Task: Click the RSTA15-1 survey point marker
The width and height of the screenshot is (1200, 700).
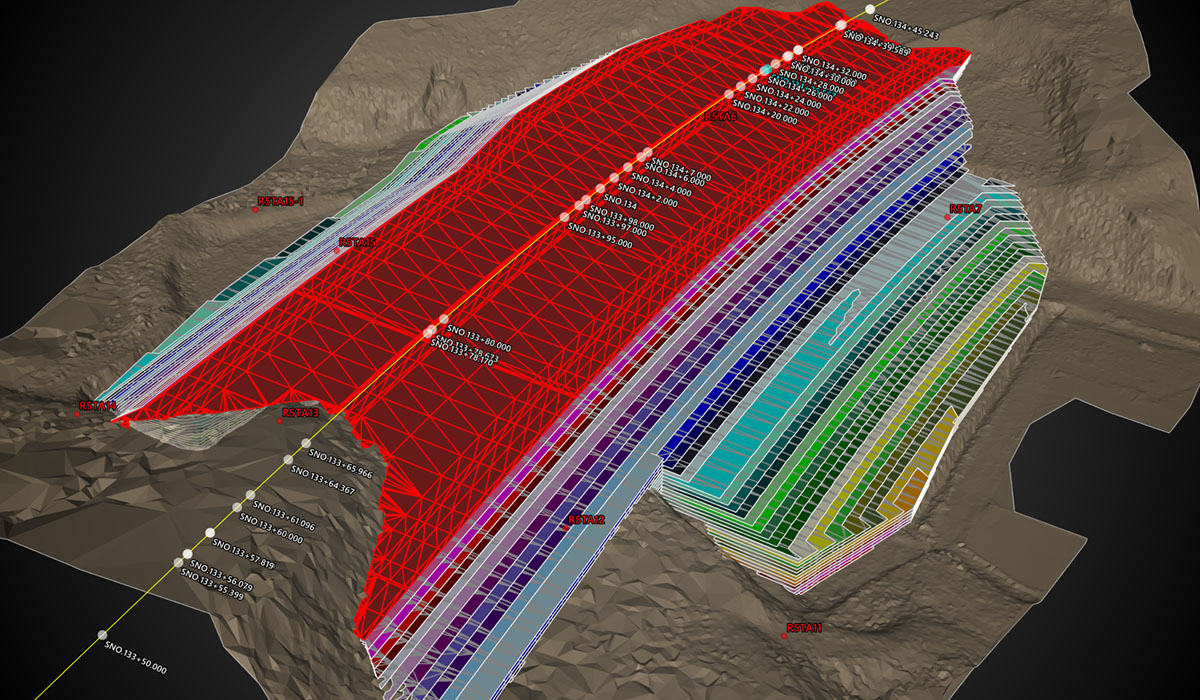Action: [x=256, y=210]
